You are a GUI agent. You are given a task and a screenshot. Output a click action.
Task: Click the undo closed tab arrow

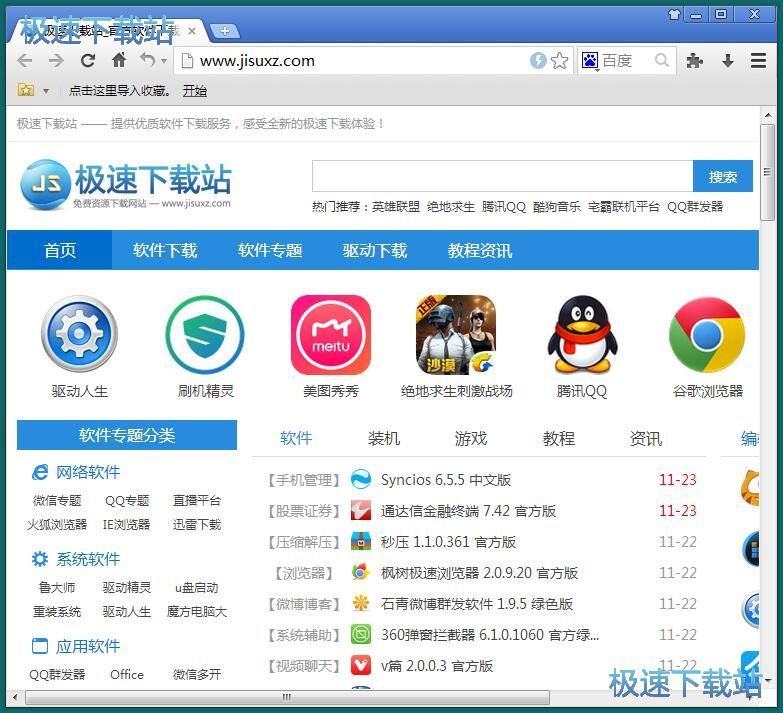pyautogui.click(x=147, y=60)
